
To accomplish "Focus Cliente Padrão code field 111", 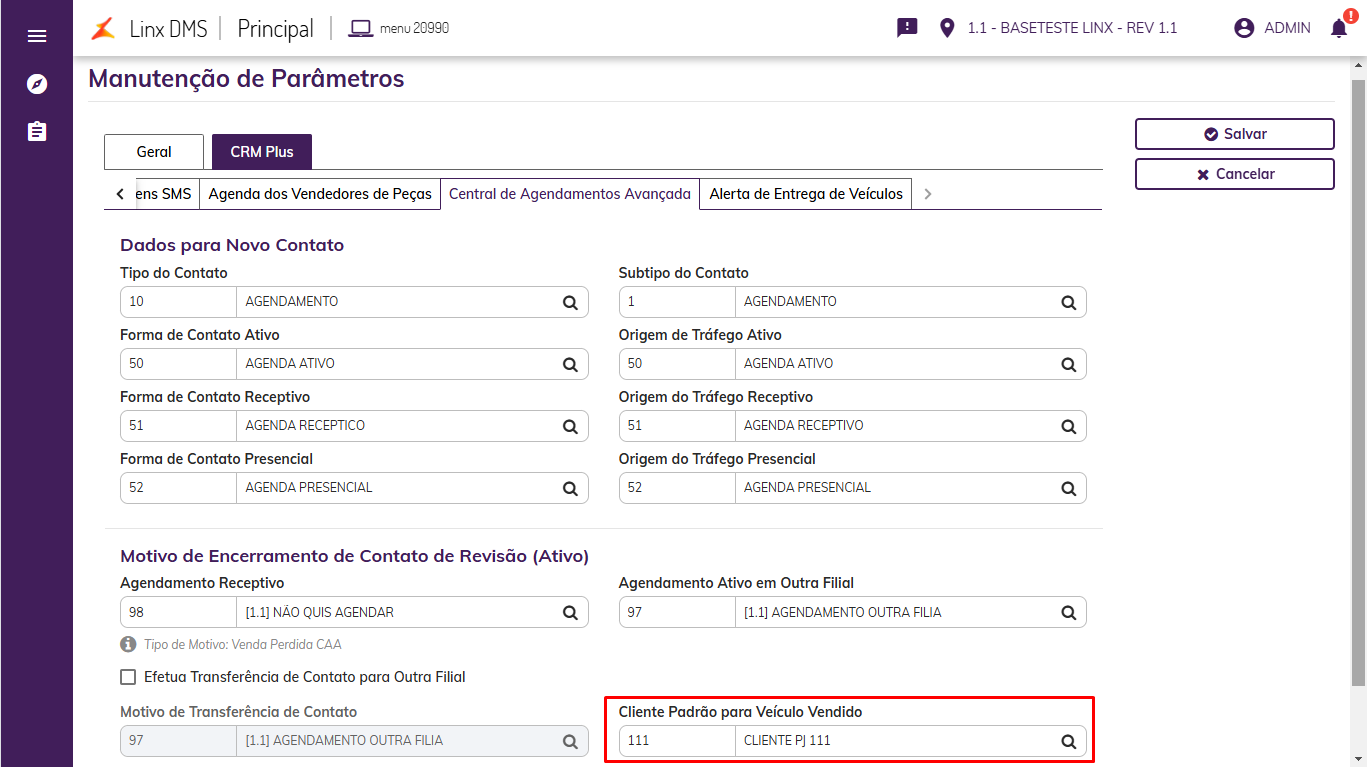I will [677, 741].
